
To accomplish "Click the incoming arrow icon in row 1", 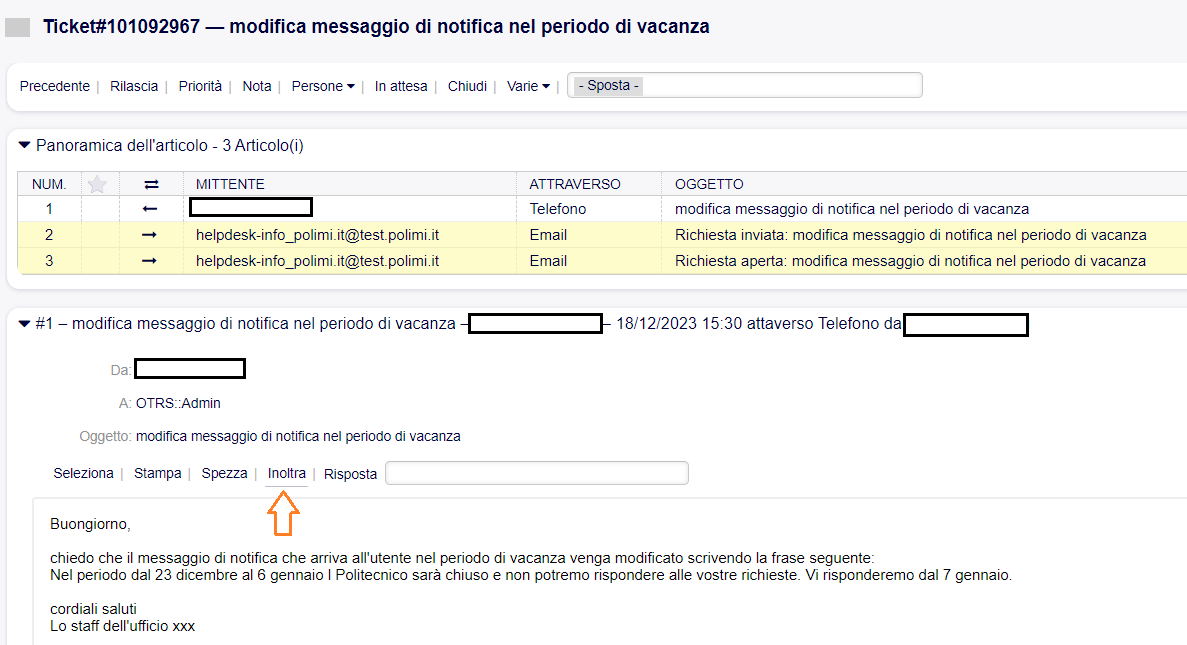I will click(x=150, y=209).
